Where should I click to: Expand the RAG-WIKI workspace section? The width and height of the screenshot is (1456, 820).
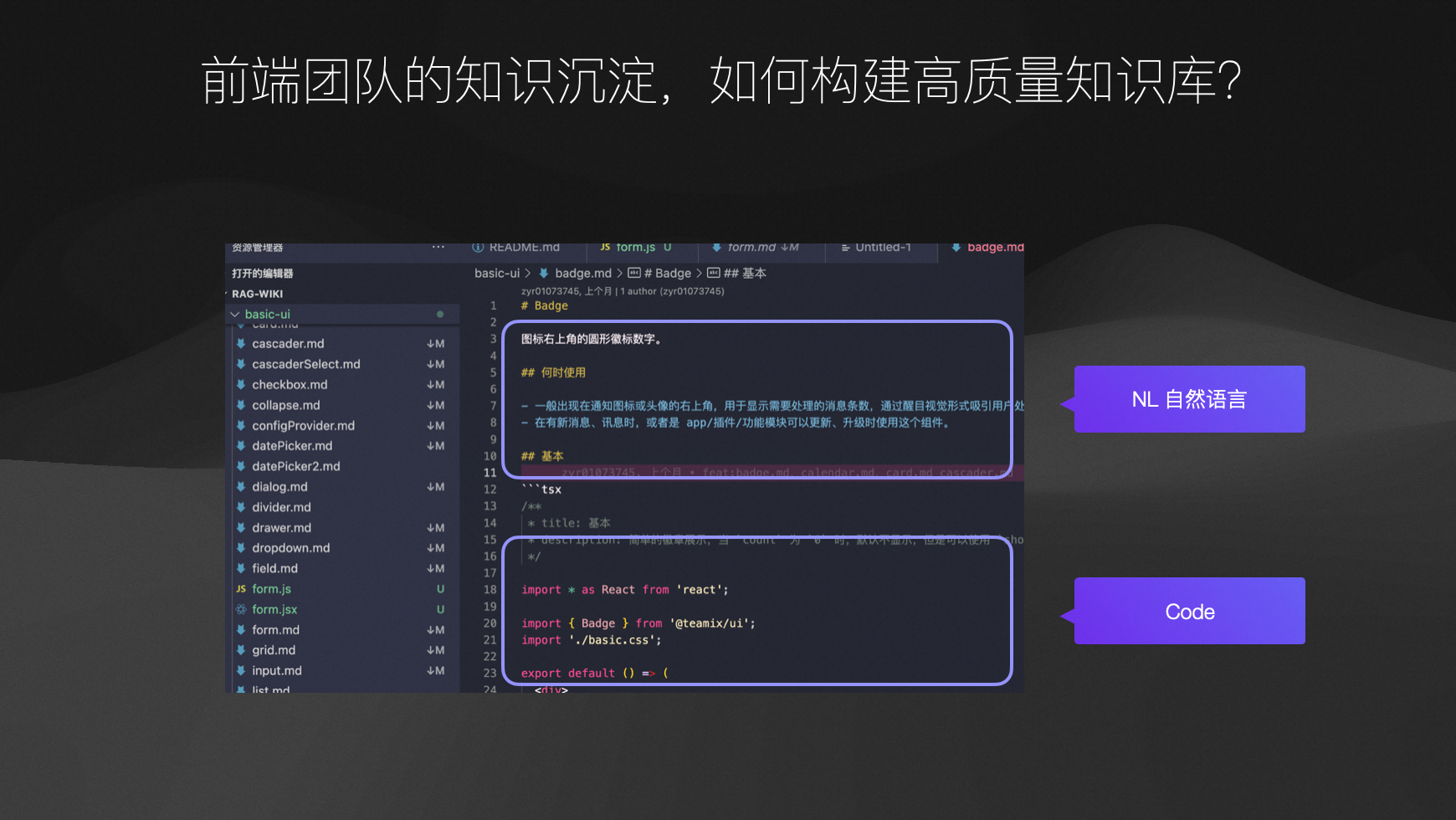click(x=257, y=295)
